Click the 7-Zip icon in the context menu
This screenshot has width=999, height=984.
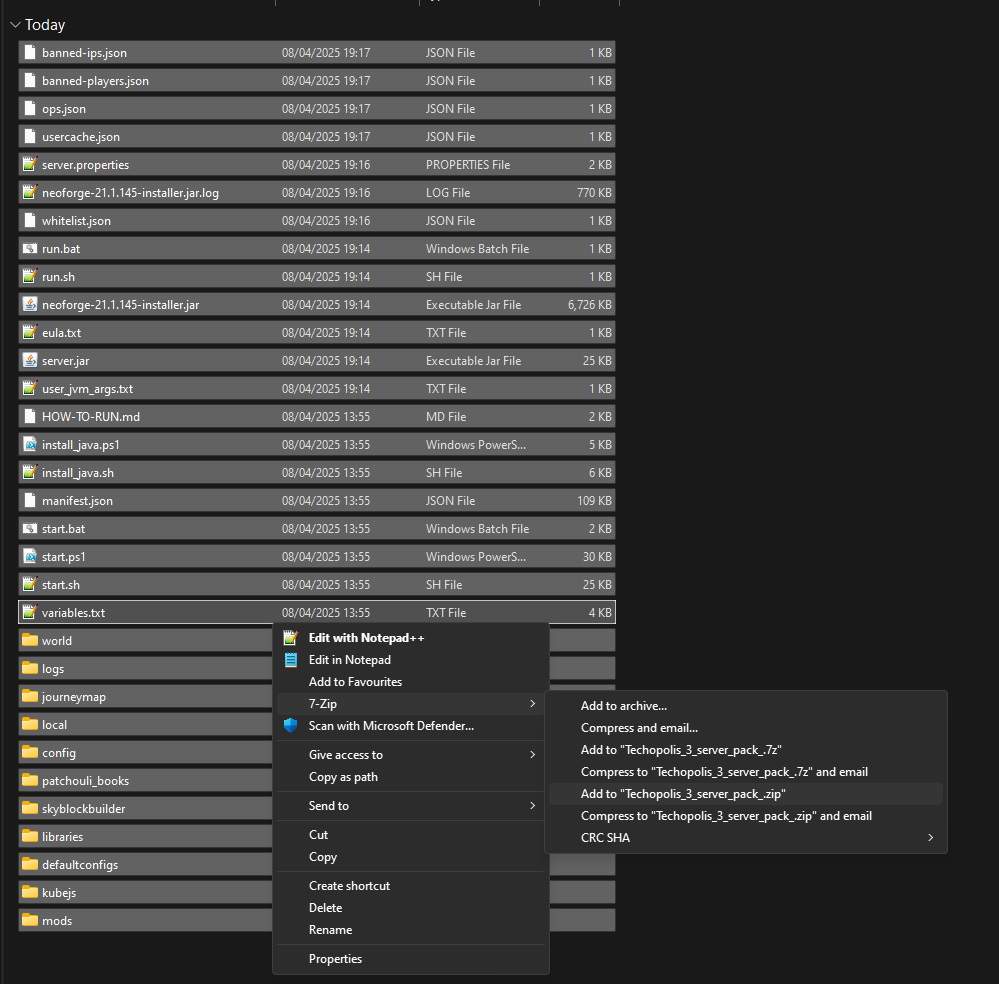tap(290, 704)
